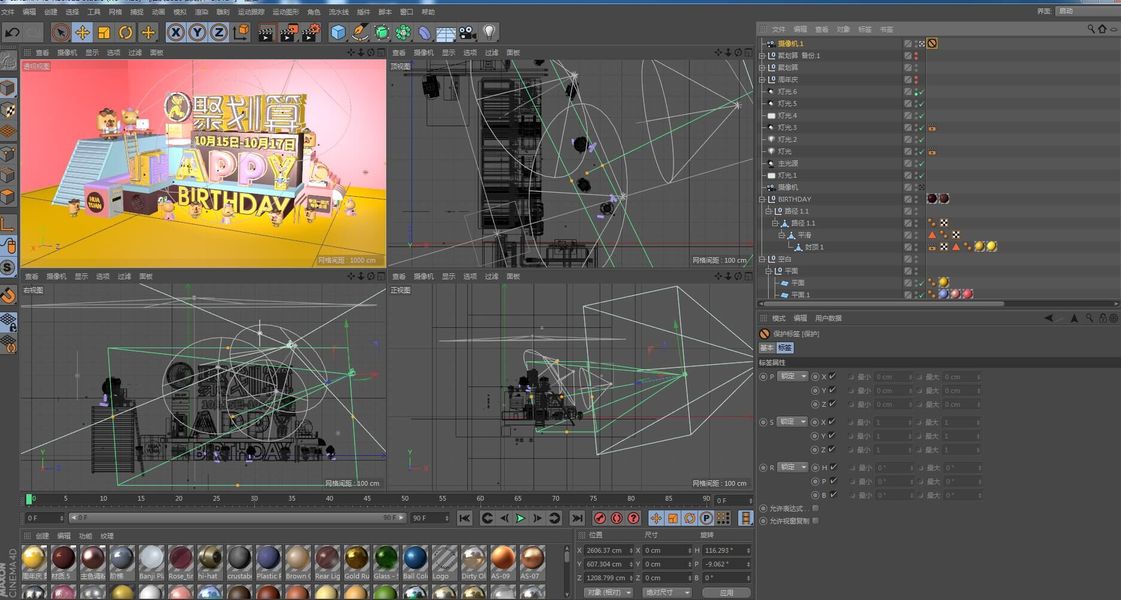This screenshot has height=600, width=1121.
Task: Click the red Record Active Objects button
Action: [x=601, y=518]
